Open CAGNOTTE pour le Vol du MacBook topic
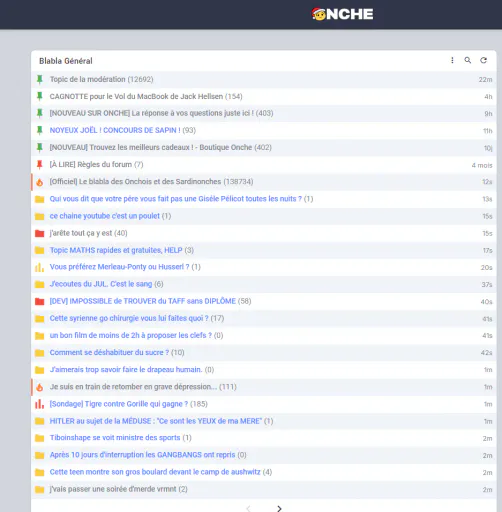Viewport: 502px width, 512px height. pos(136,96)
